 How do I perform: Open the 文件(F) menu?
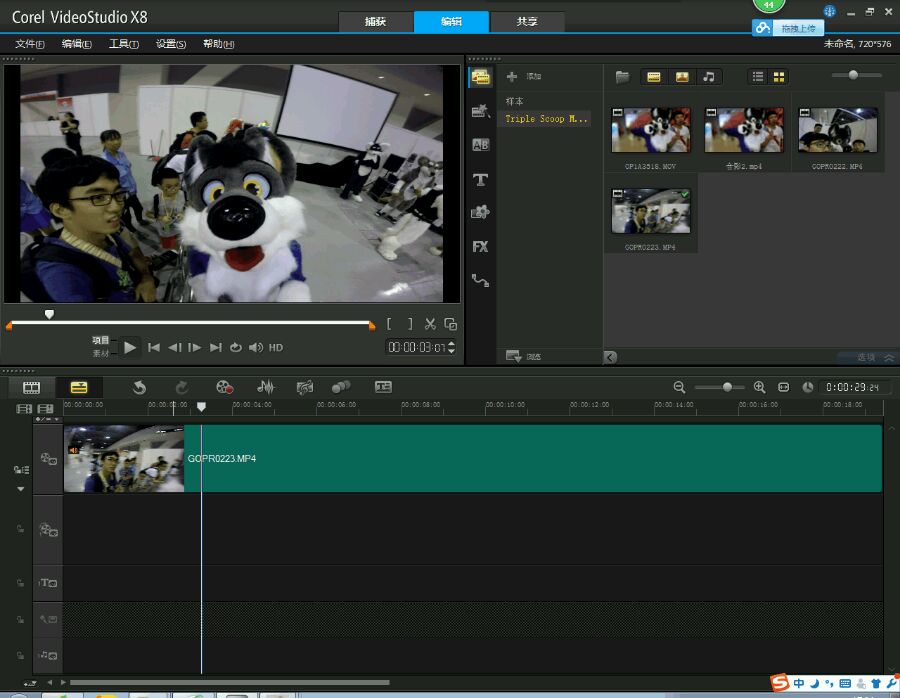[x=30, y=44]
